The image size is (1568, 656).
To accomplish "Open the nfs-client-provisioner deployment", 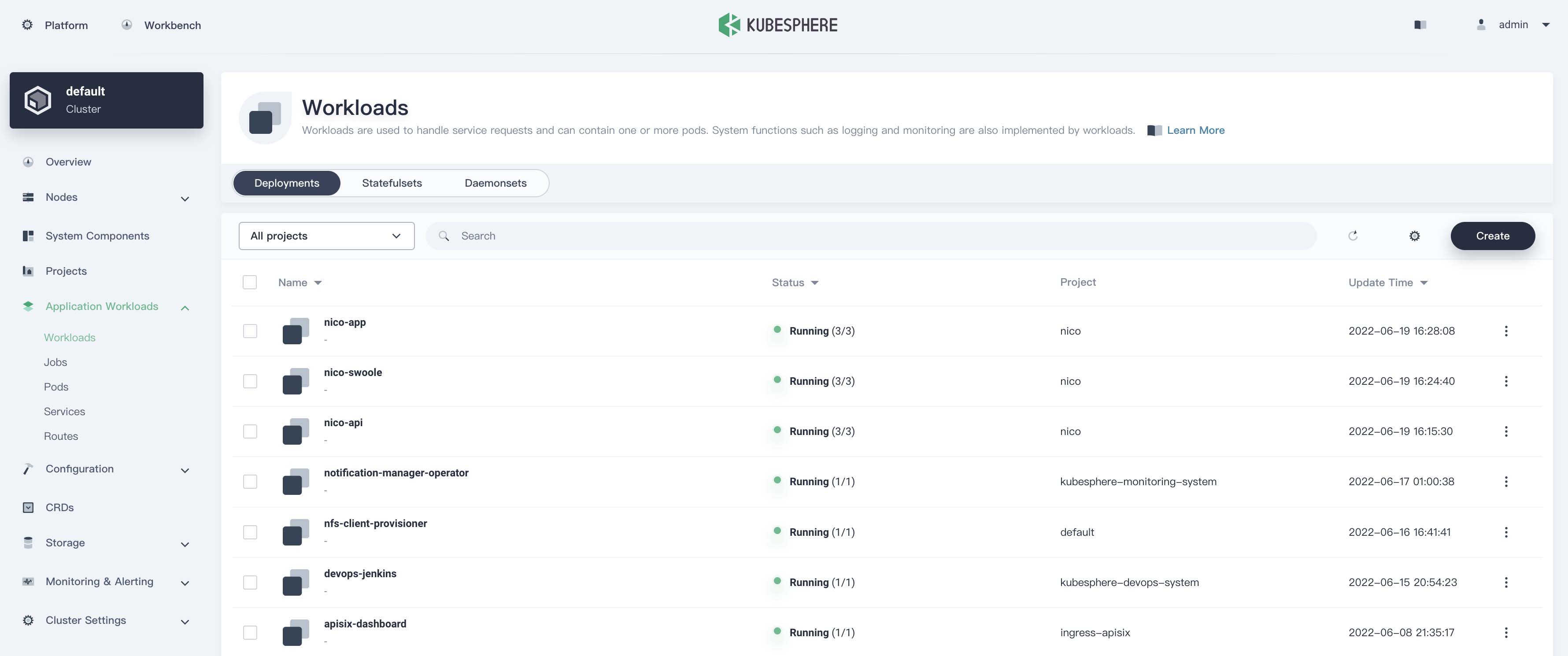I will coord(376,523).
